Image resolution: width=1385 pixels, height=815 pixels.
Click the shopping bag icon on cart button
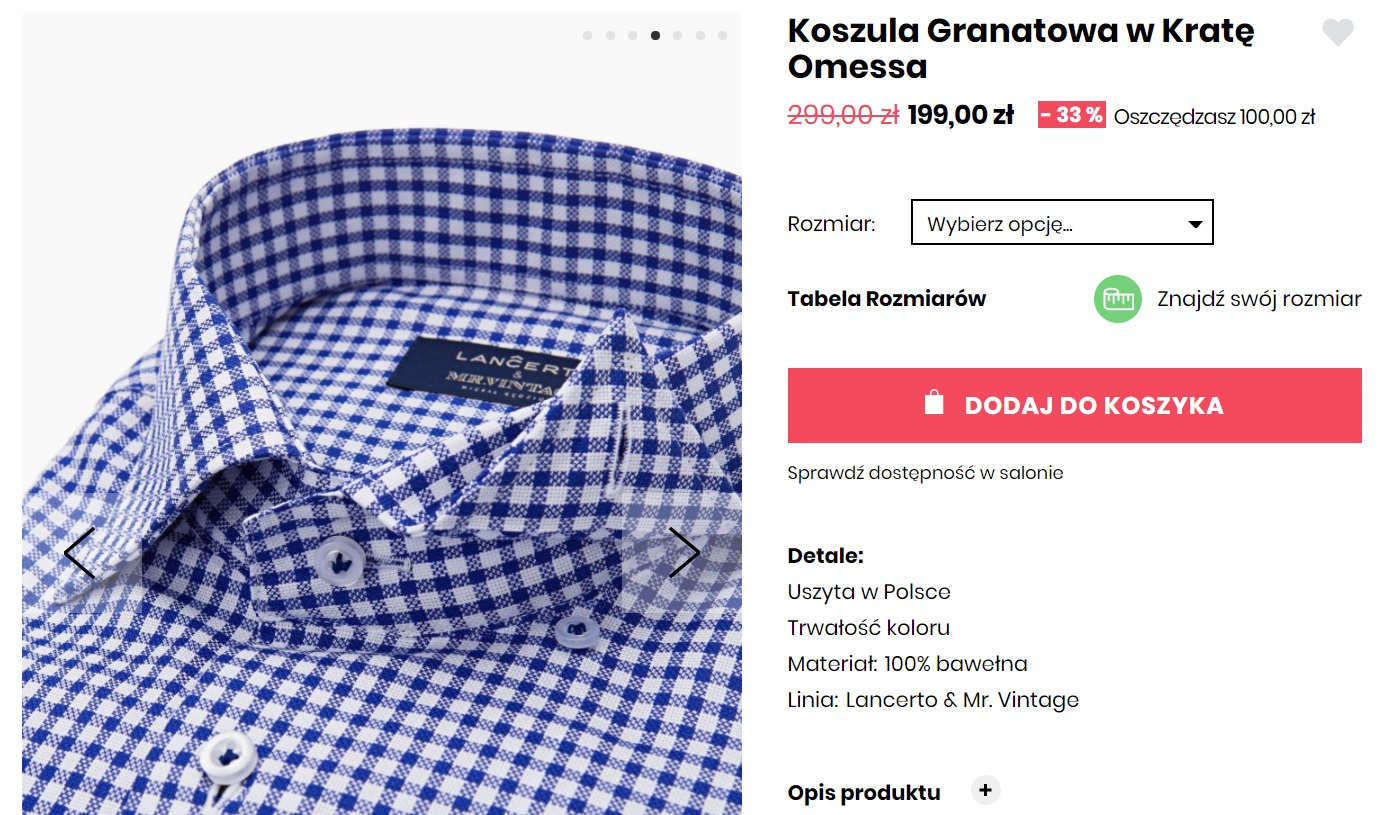[934, 404]
